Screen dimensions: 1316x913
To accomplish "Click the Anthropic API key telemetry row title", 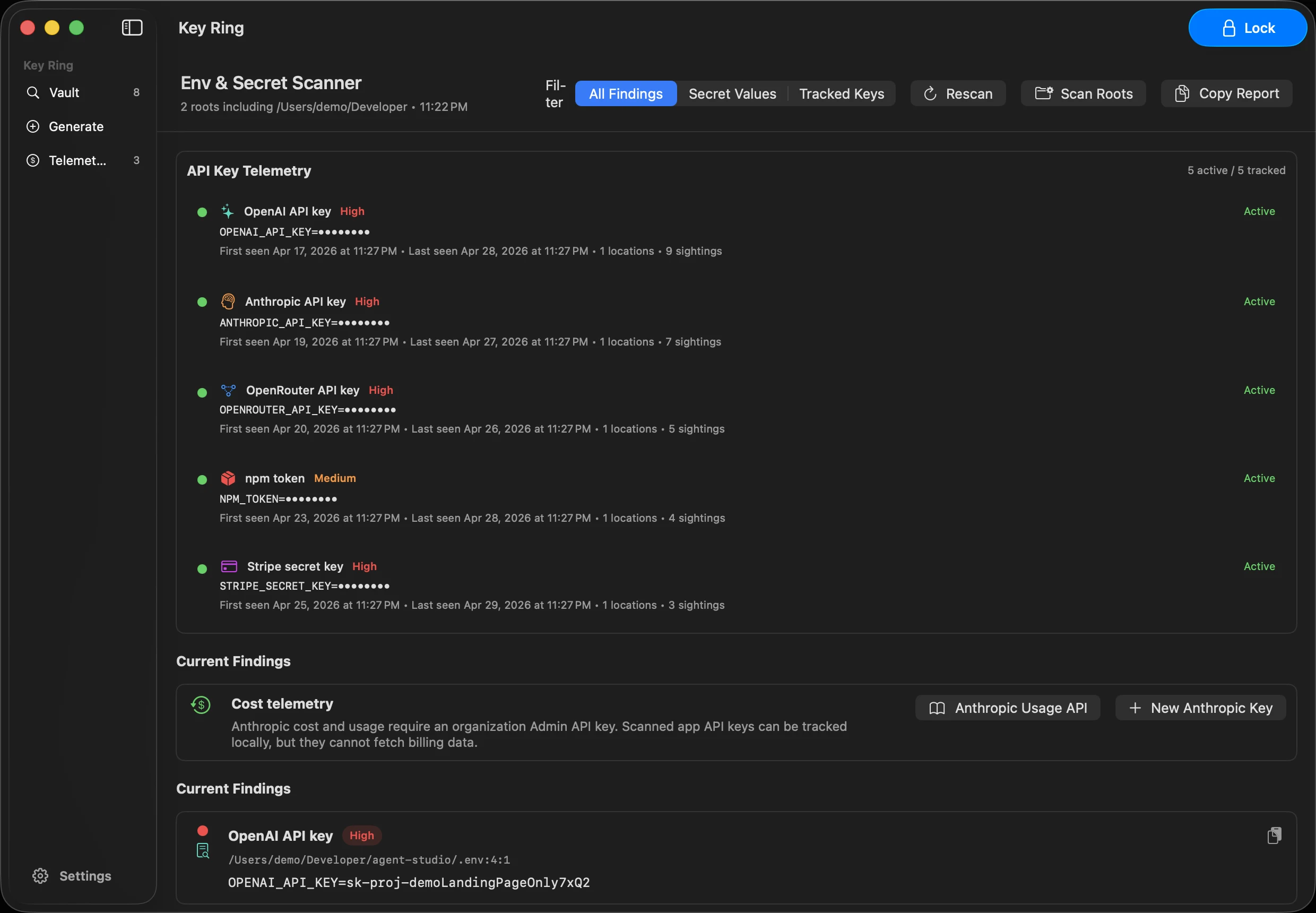I will click(296, 302).
